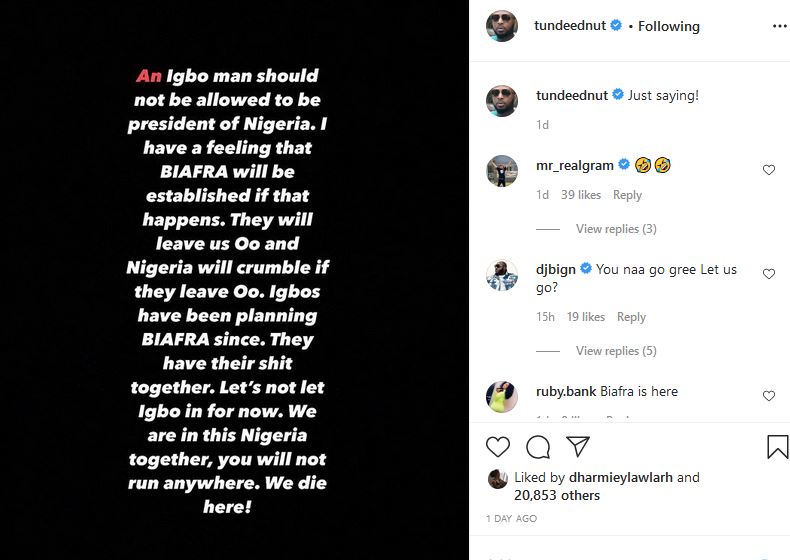
Task: View the 20,853 others likes list
Action: 557,495
